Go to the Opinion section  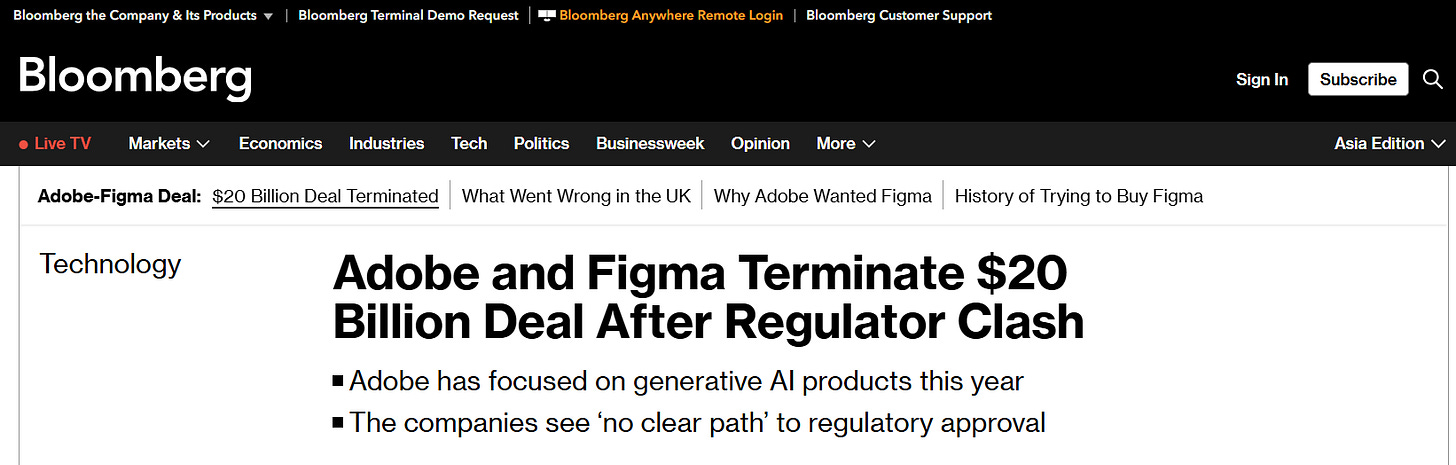pos(760,144)
